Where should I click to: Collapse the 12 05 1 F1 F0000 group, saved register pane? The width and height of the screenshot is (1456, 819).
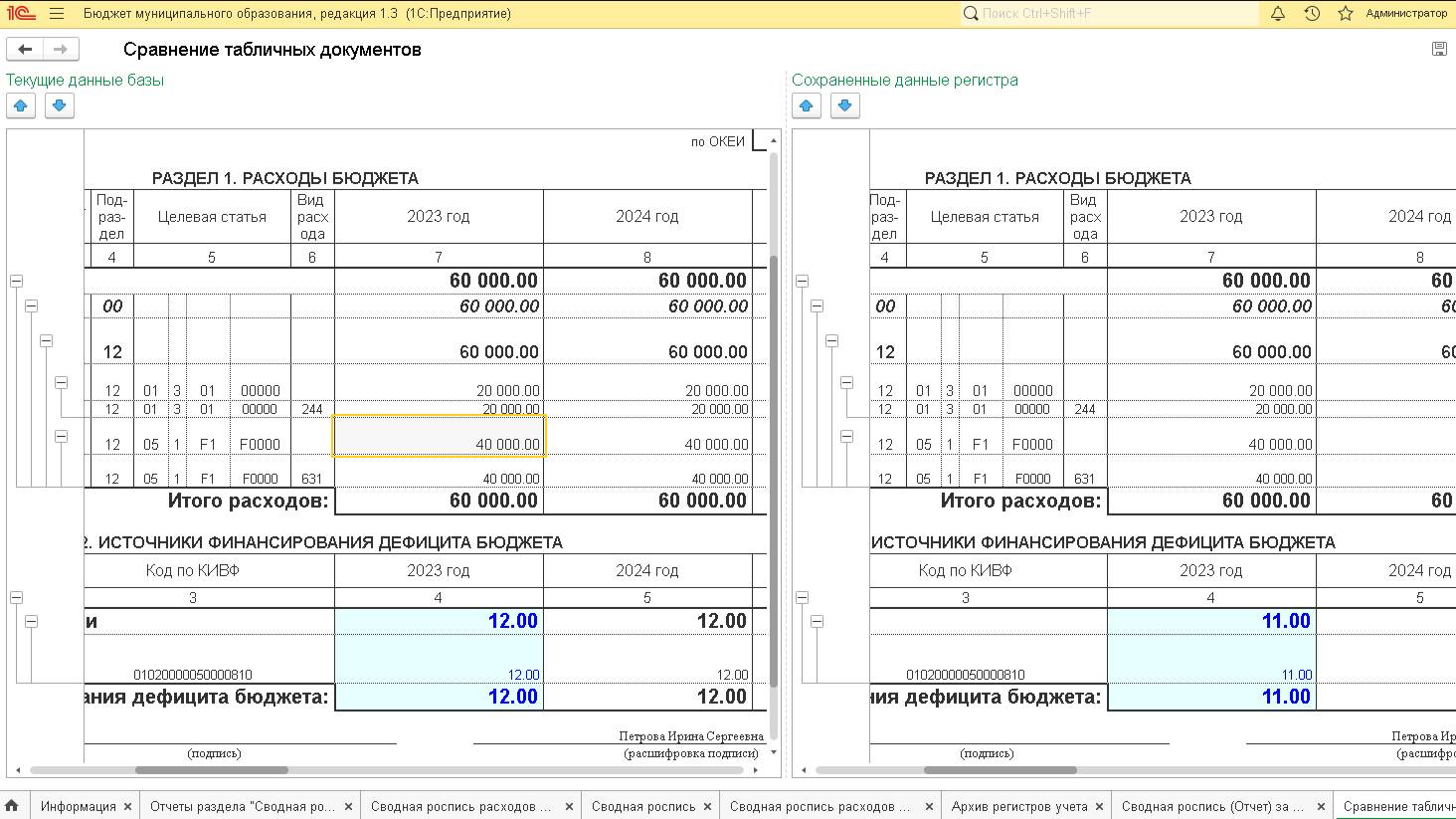click(846, 436)
